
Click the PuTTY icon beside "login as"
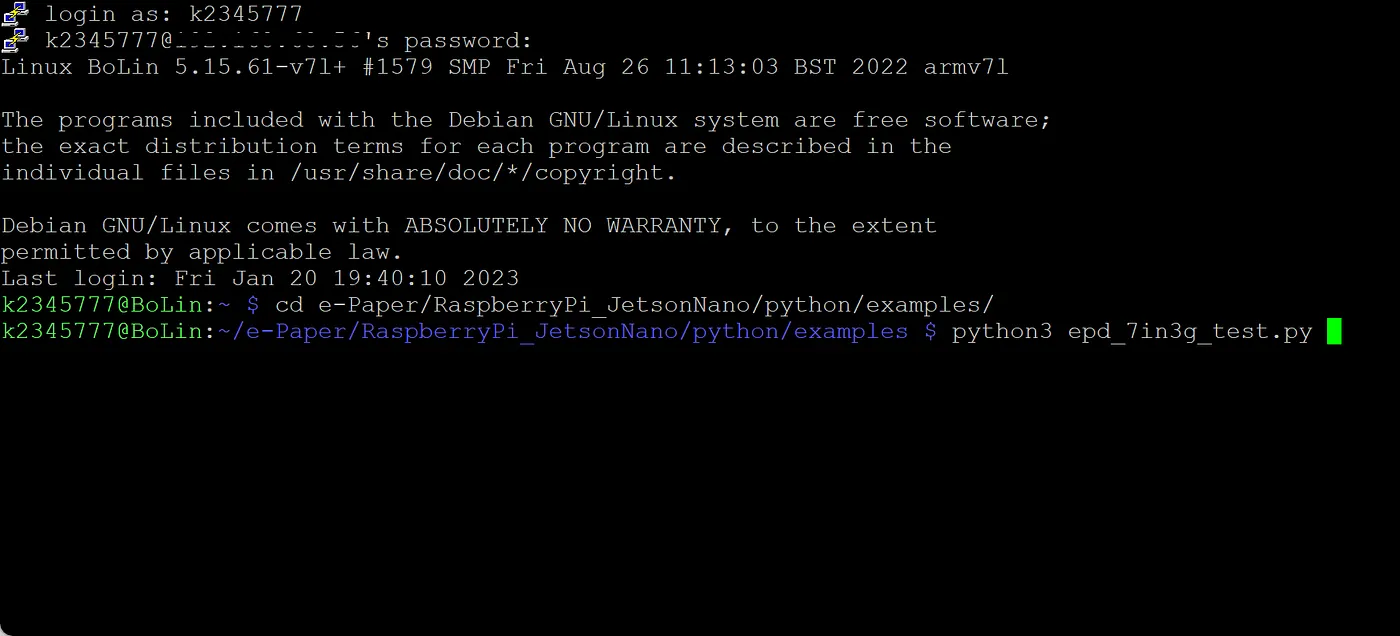coord(14,14)
